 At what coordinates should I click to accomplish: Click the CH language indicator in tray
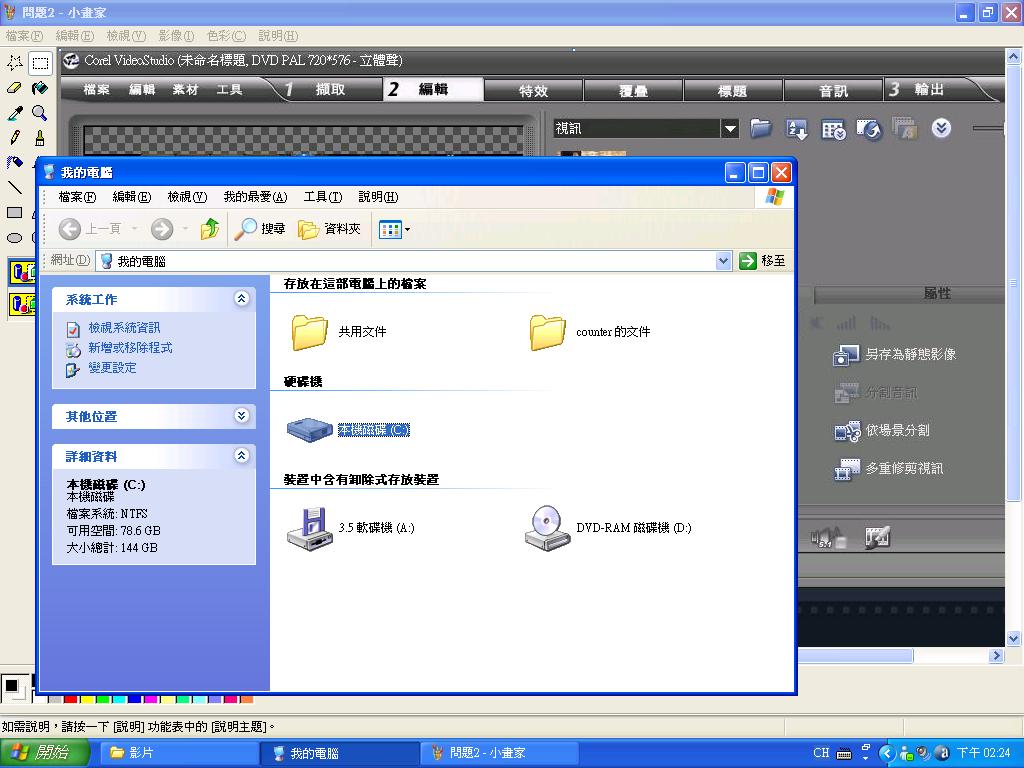click(821, 753)
